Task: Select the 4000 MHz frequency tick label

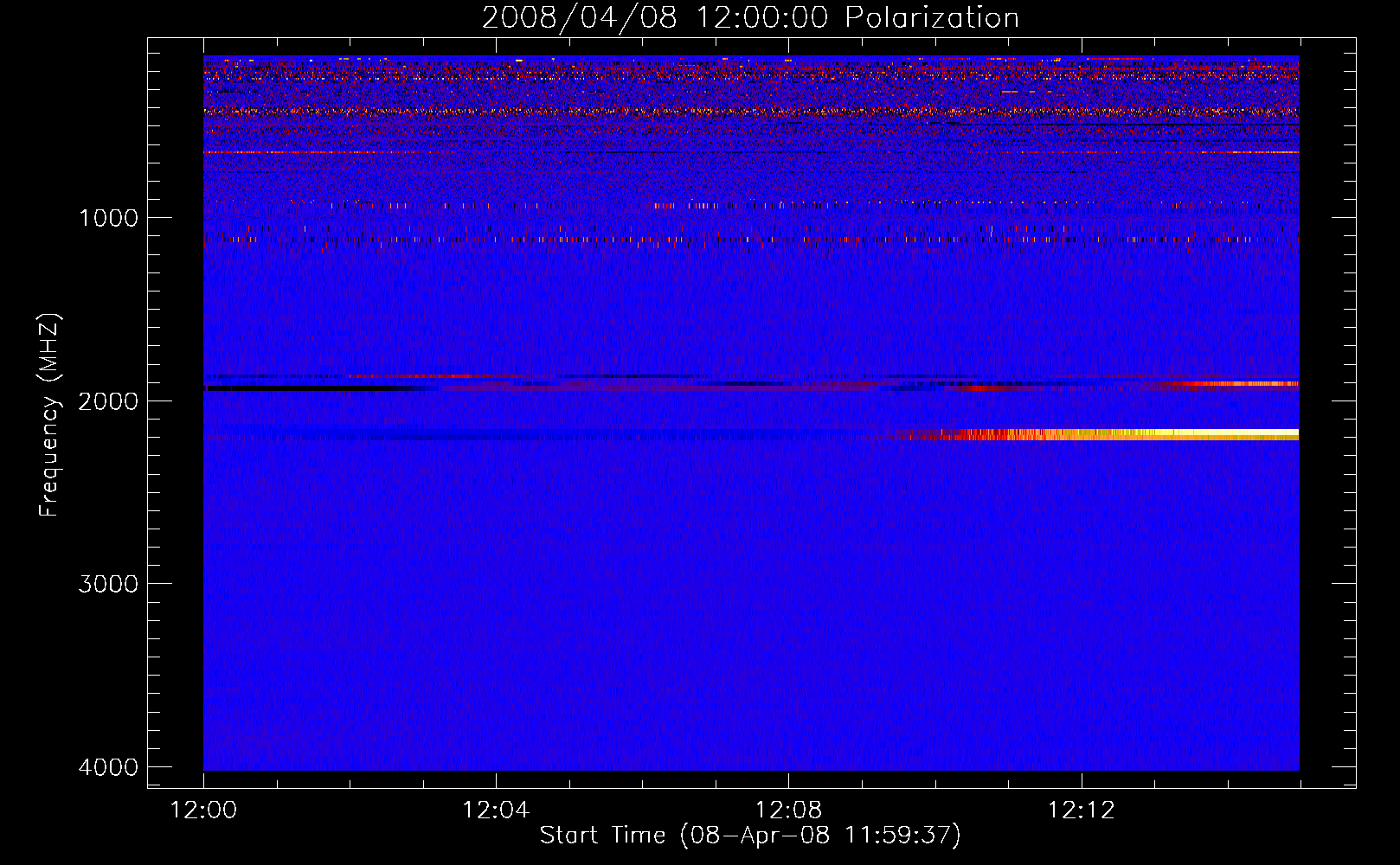Action: click(108, 767)
